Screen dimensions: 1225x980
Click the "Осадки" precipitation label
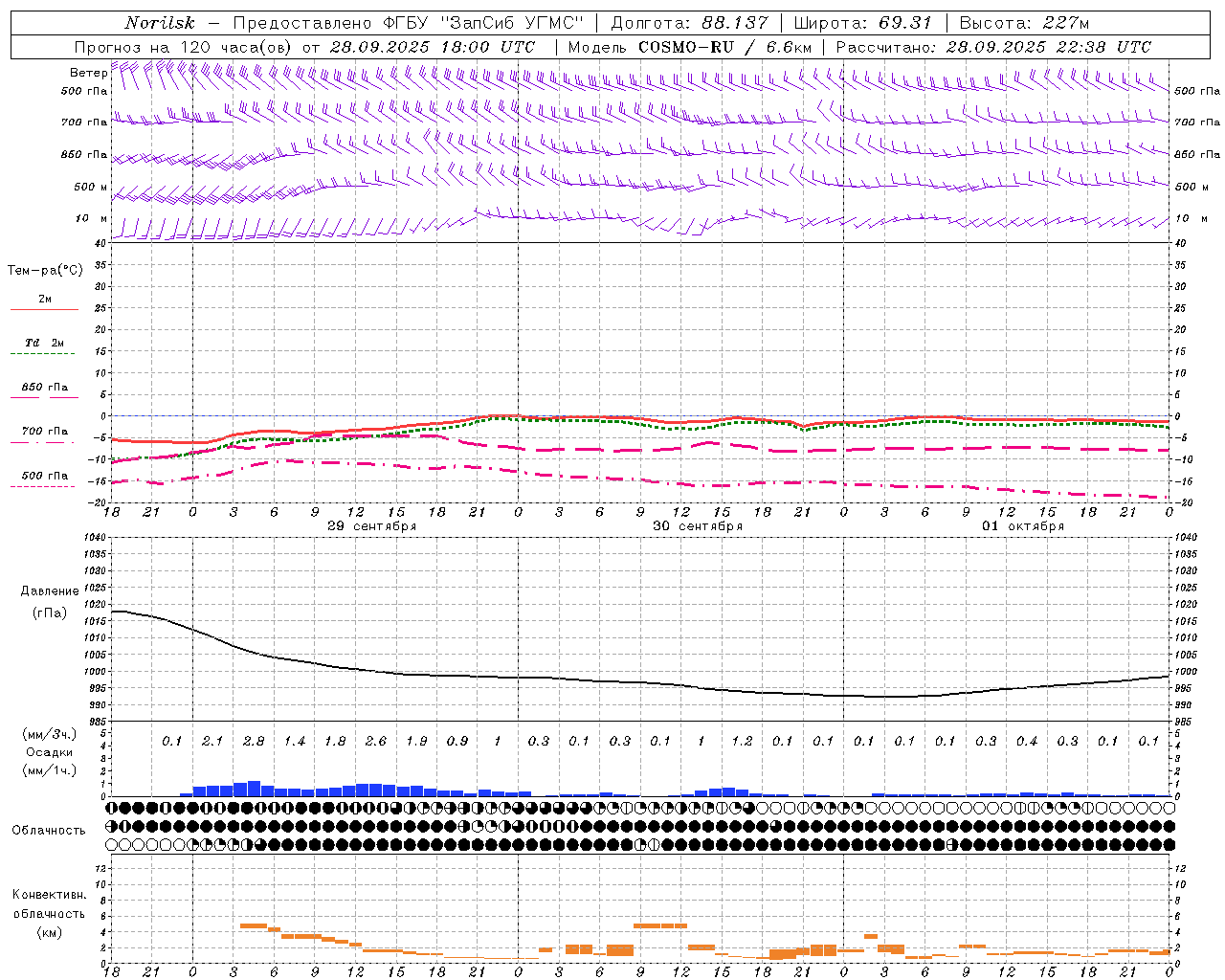pos(50,752)
